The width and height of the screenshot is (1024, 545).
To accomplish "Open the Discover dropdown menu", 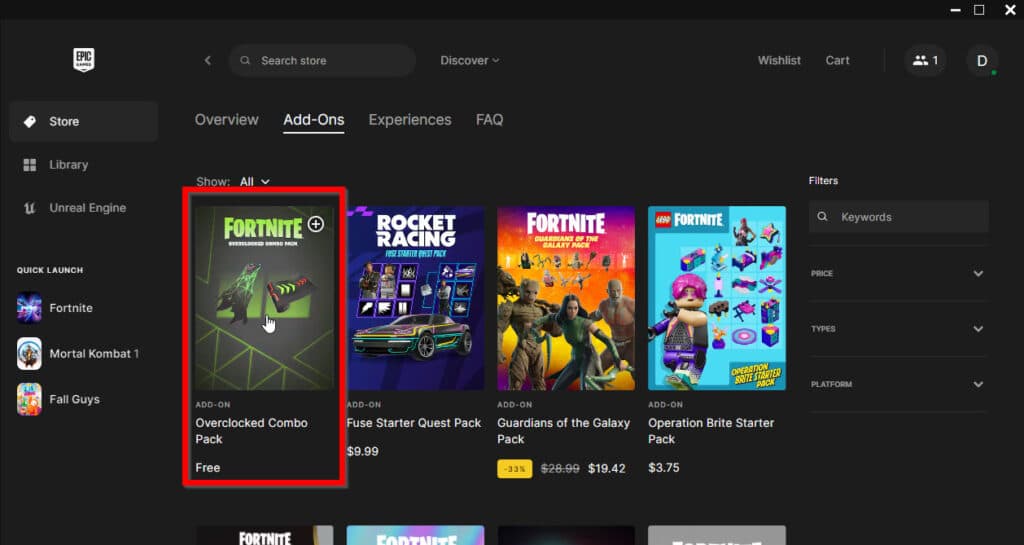I will point(469,60).
